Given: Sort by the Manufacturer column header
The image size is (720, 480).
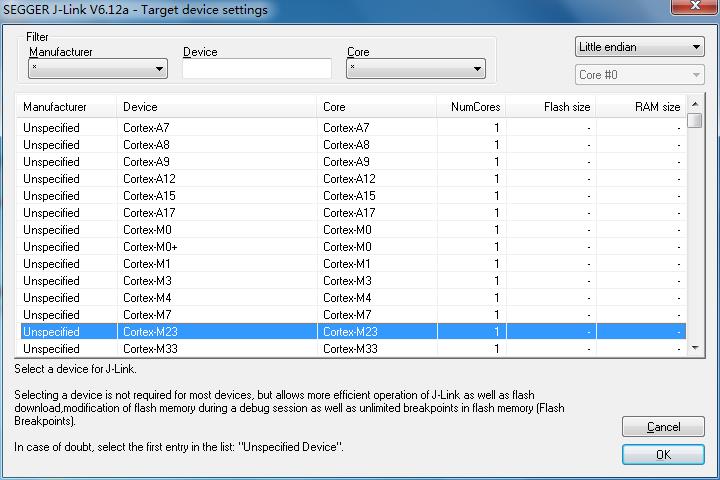Looking at the screenshot, I should tap(66, 107).
